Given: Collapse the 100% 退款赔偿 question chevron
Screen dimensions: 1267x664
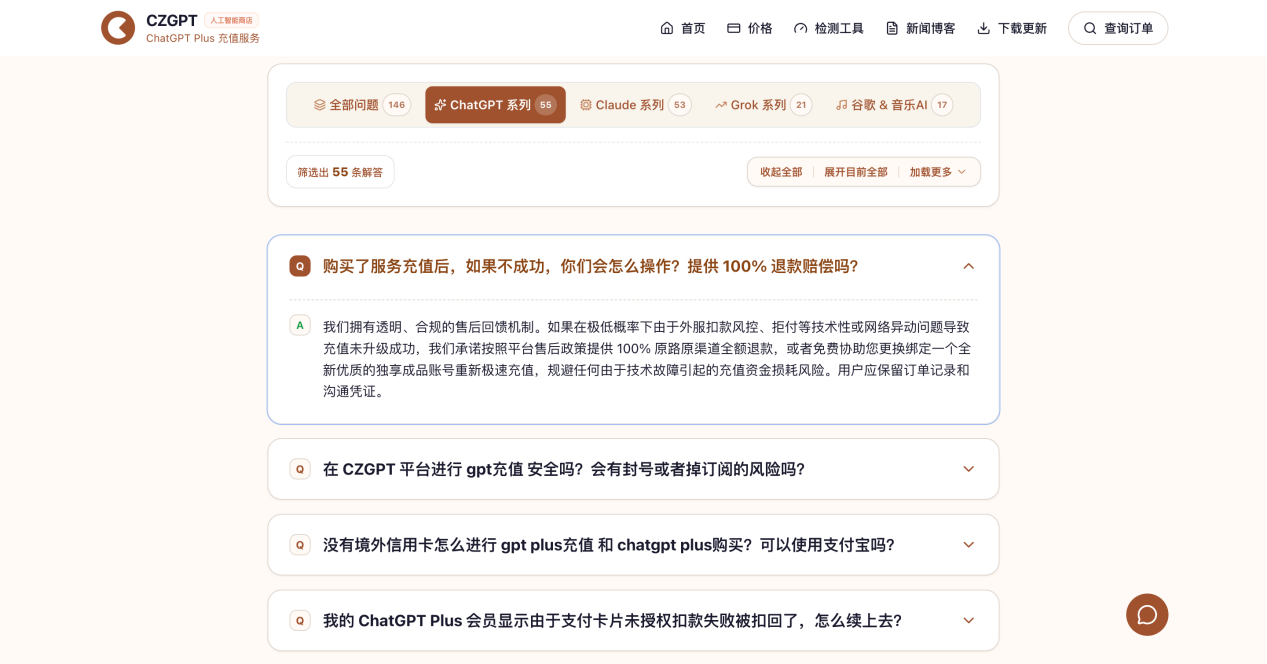Looking at the screenshot, I should pos(968,266).
